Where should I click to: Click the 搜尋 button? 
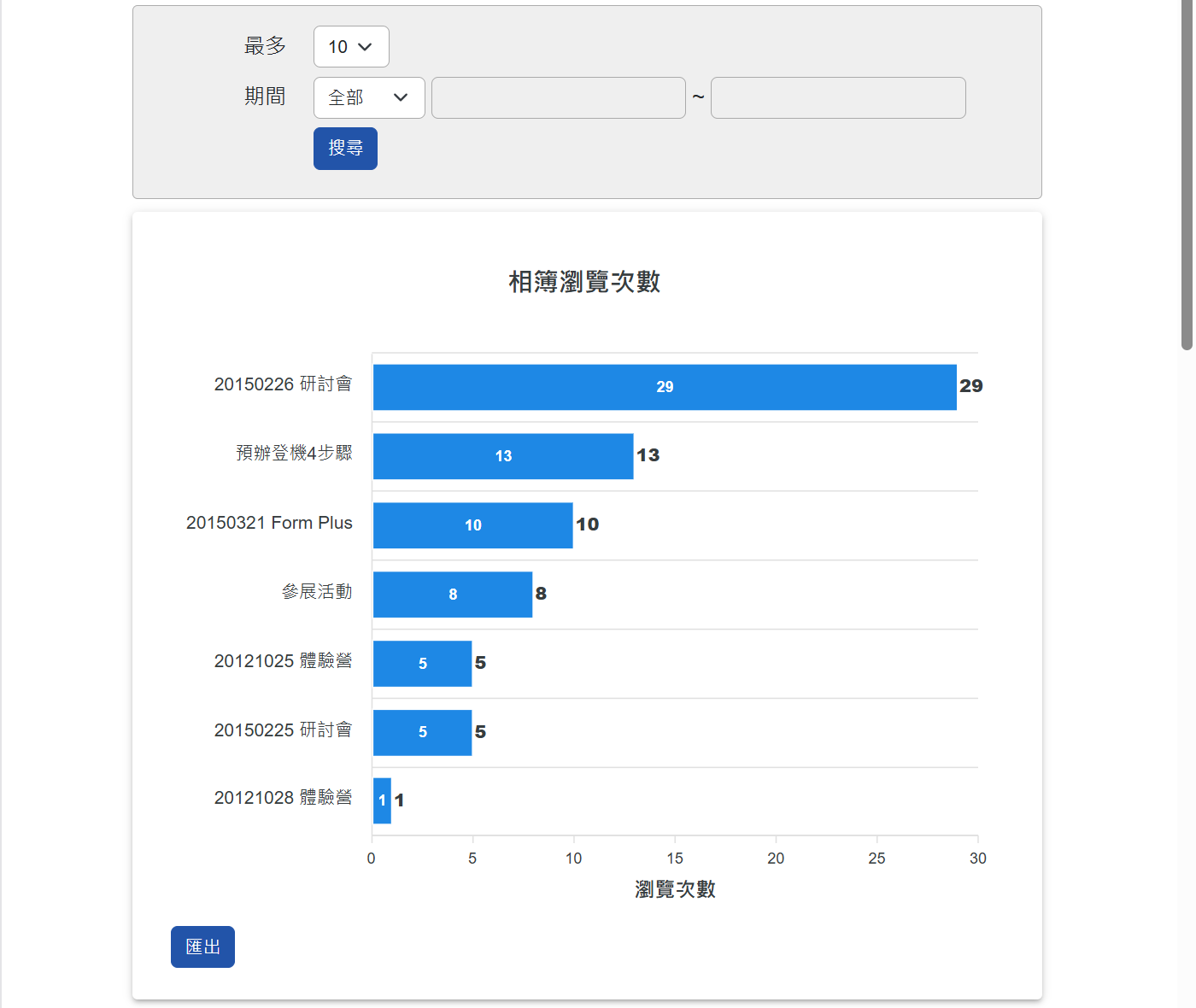(x=345, y=149)
